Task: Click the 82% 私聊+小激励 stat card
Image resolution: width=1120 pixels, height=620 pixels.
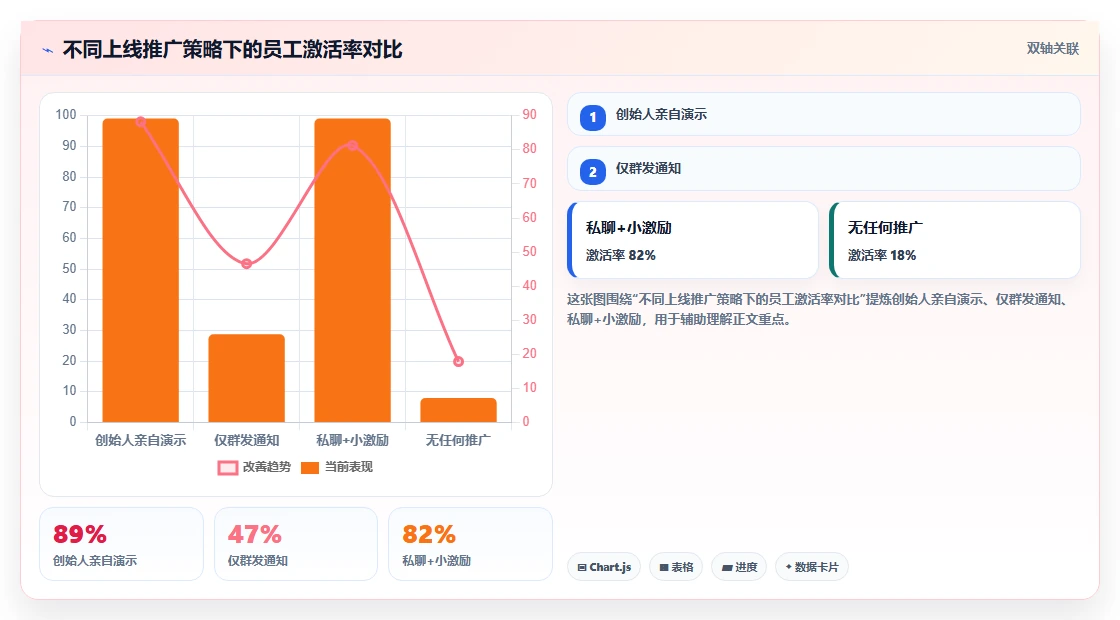Action: pos(470,544)
